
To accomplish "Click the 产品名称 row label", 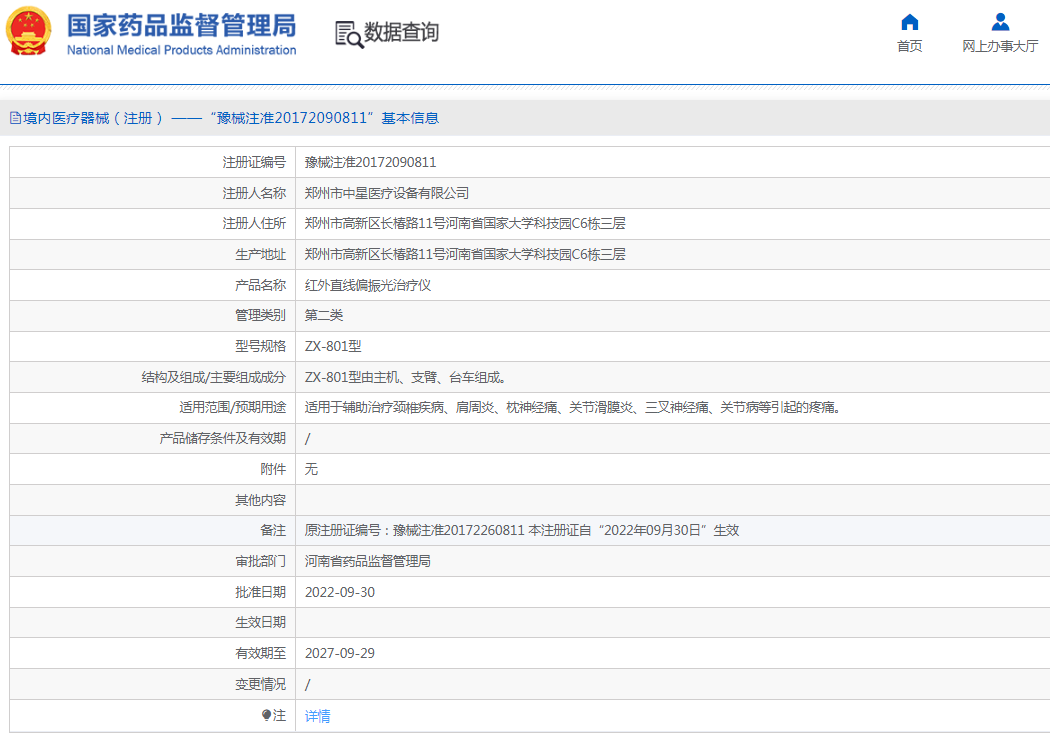I will point(260,285).
